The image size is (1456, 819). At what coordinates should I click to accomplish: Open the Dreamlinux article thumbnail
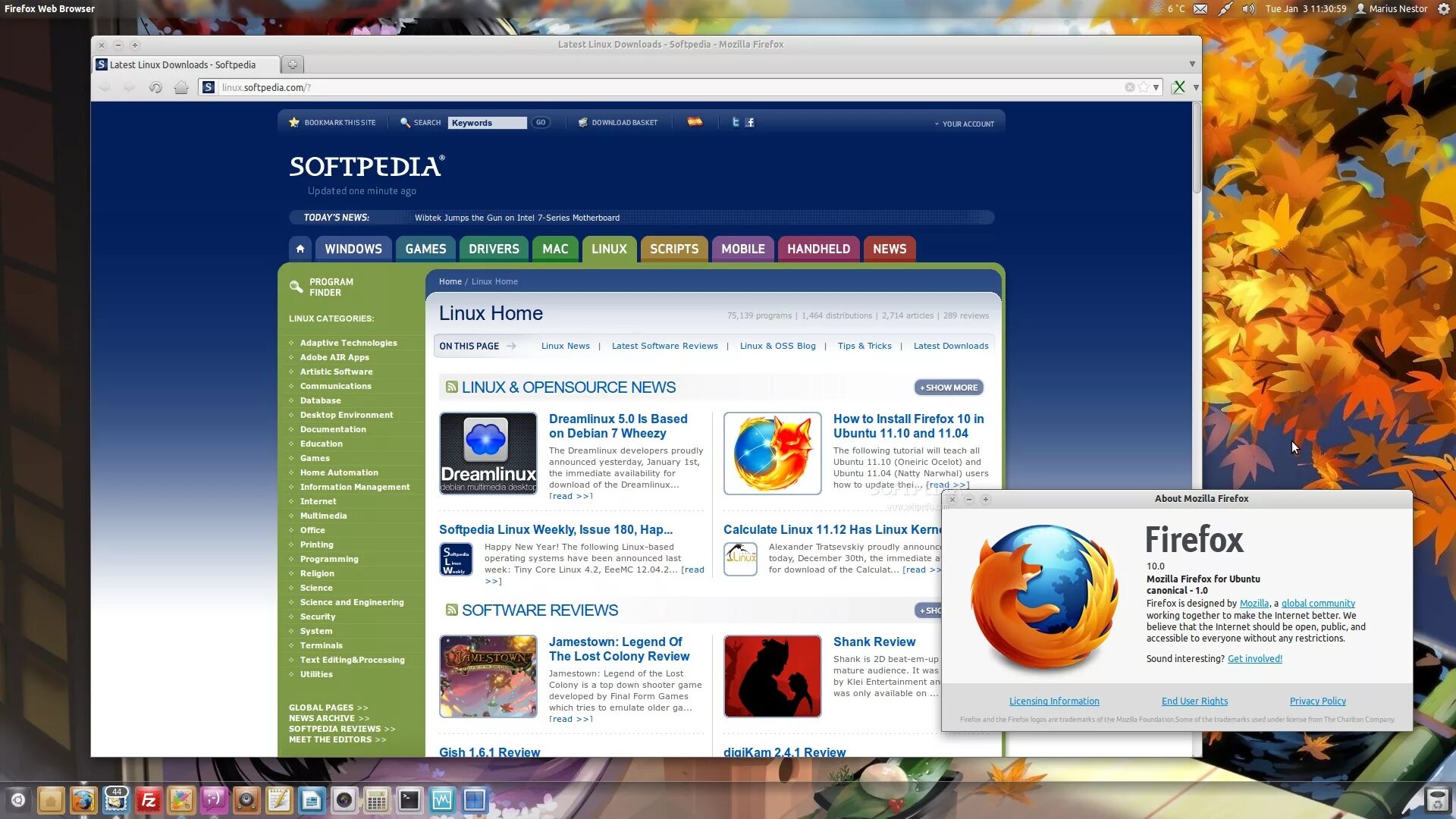488,453
